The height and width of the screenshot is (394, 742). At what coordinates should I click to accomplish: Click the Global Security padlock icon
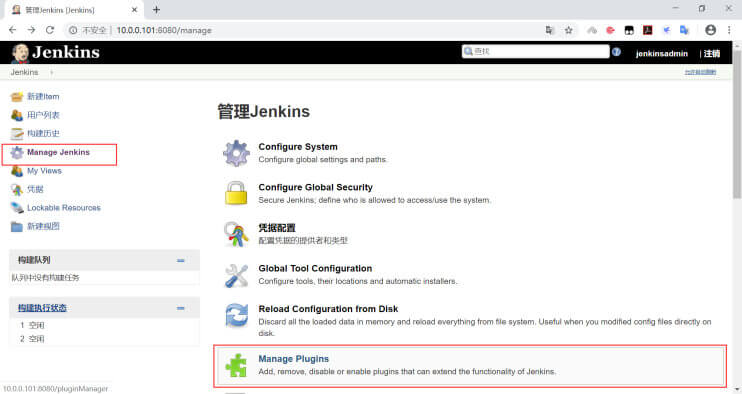tap(236, 193)
